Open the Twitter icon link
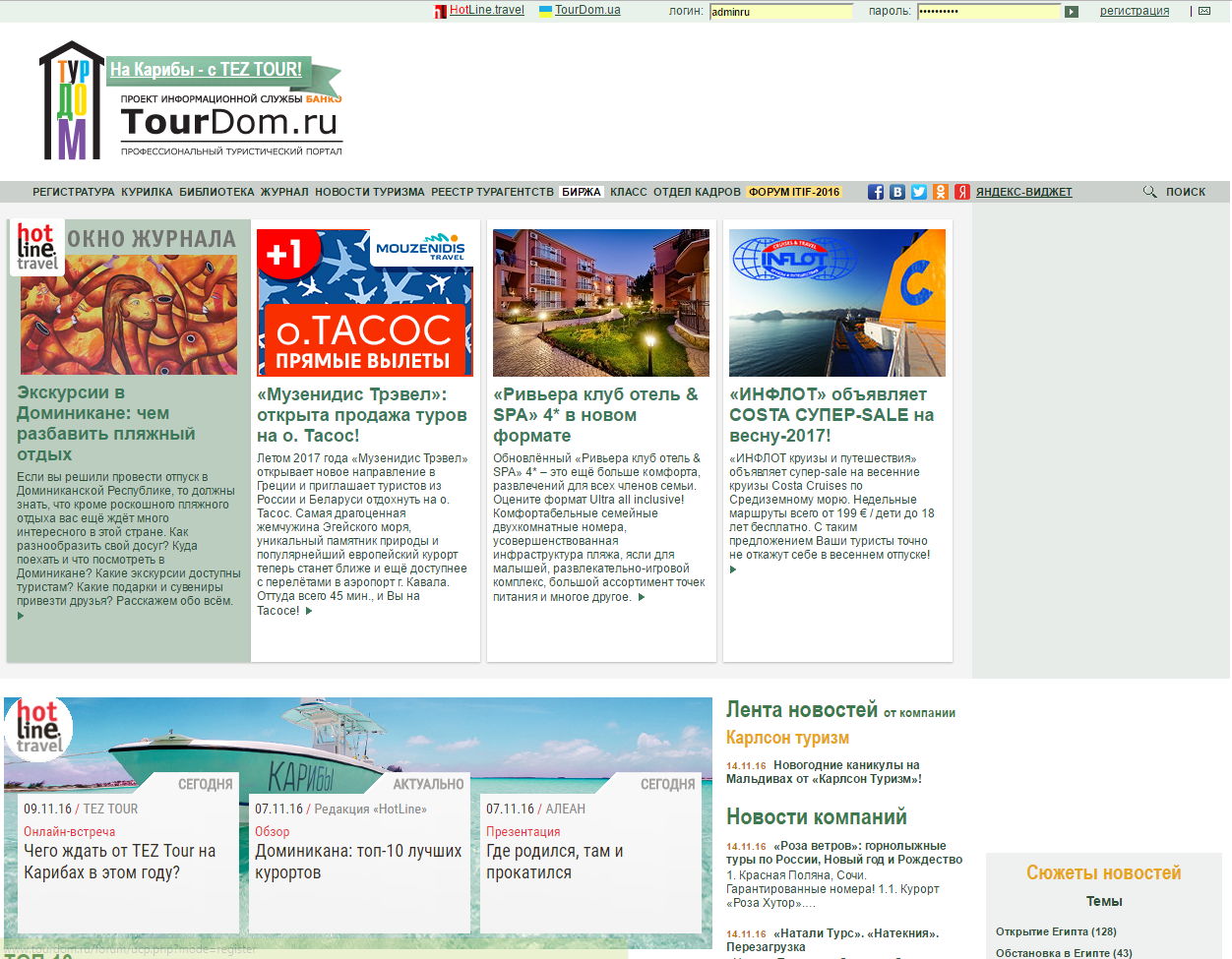 (919, 192)
